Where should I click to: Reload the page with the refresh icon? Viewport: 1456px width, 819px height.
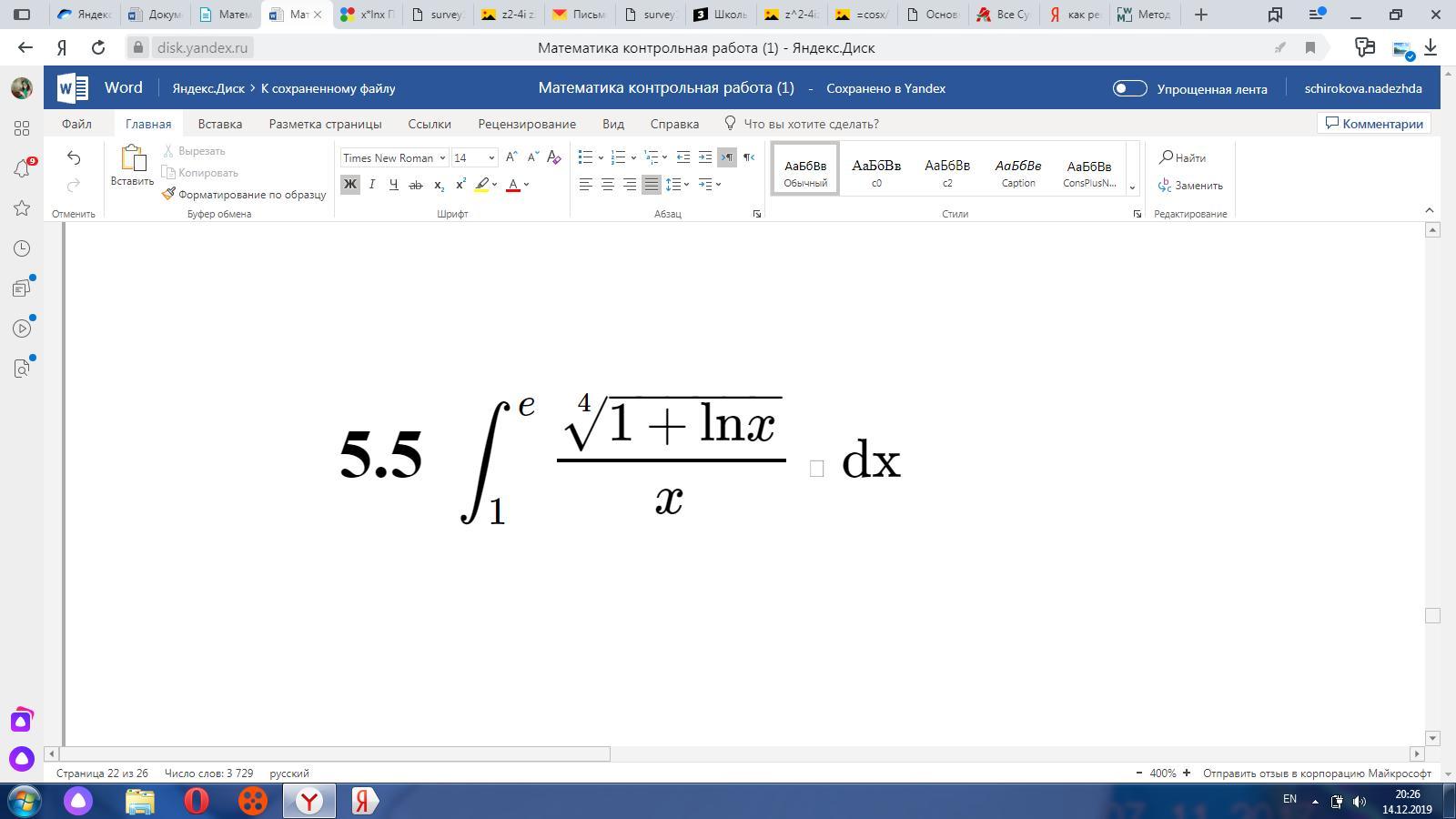98,47
